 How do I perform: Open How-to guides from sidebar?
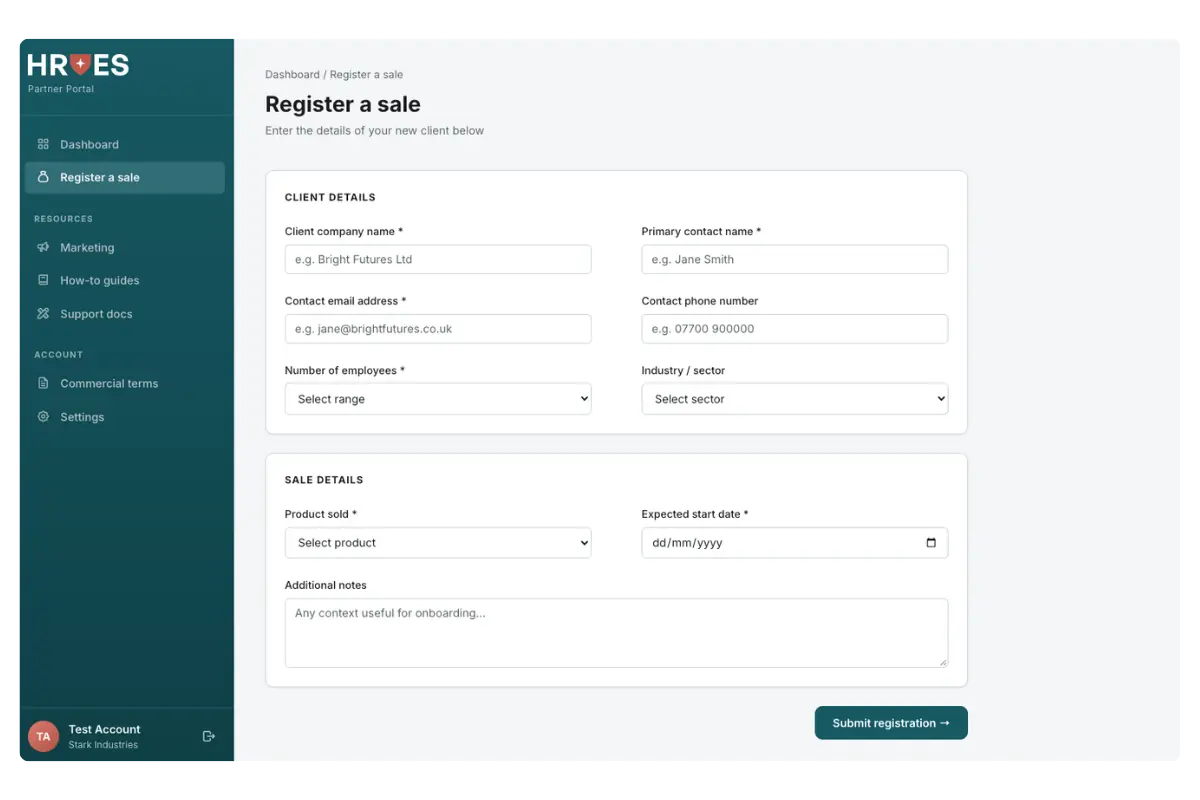(125, 280)
